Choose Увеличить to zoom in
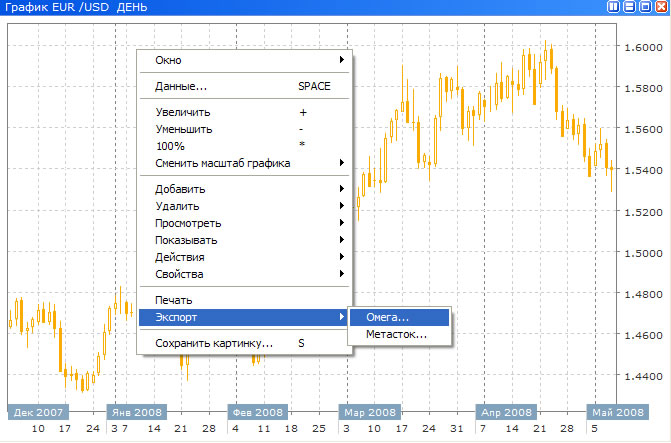 (x=246, y=112)
